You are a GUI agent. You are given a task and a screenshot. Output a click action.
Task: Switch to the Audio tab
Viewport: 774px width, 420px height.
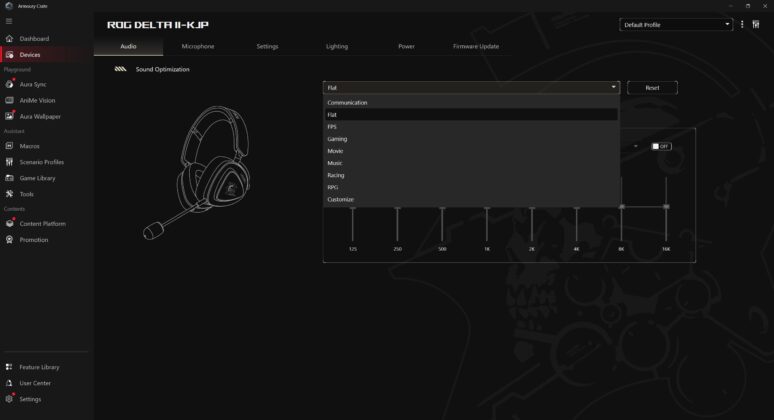(128, 46)
